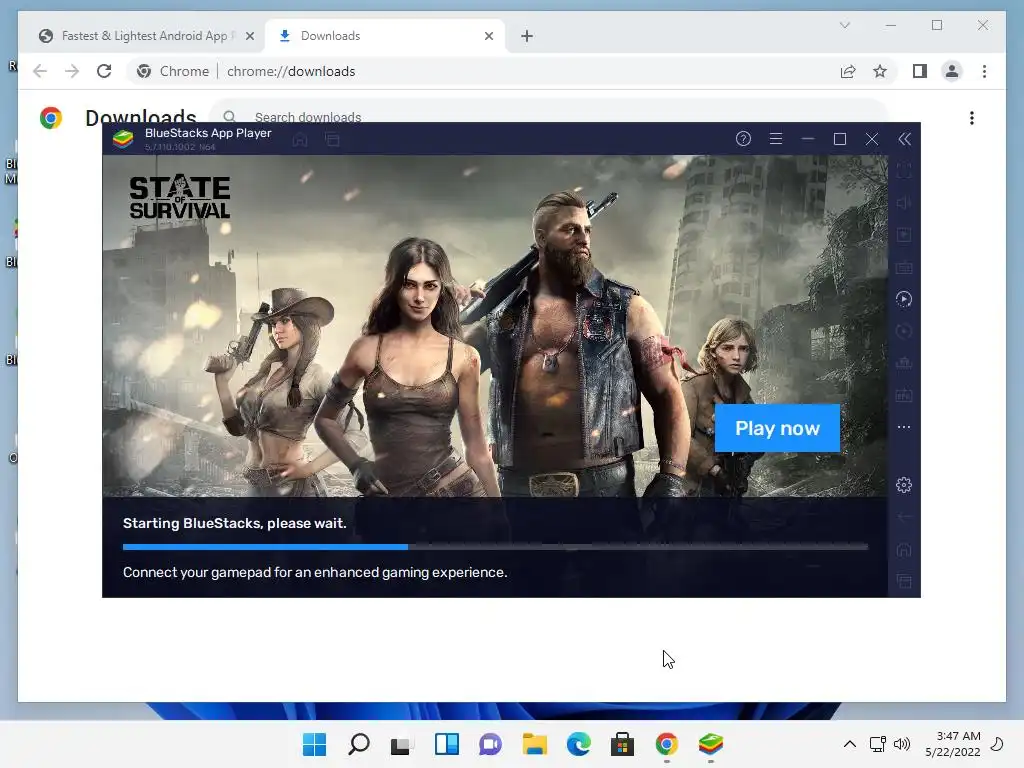Viewport: 1024px width, 768px height.
Task: Toggle BlueStacks fullscreen icon in sidebar
Action: coord(904,171)
